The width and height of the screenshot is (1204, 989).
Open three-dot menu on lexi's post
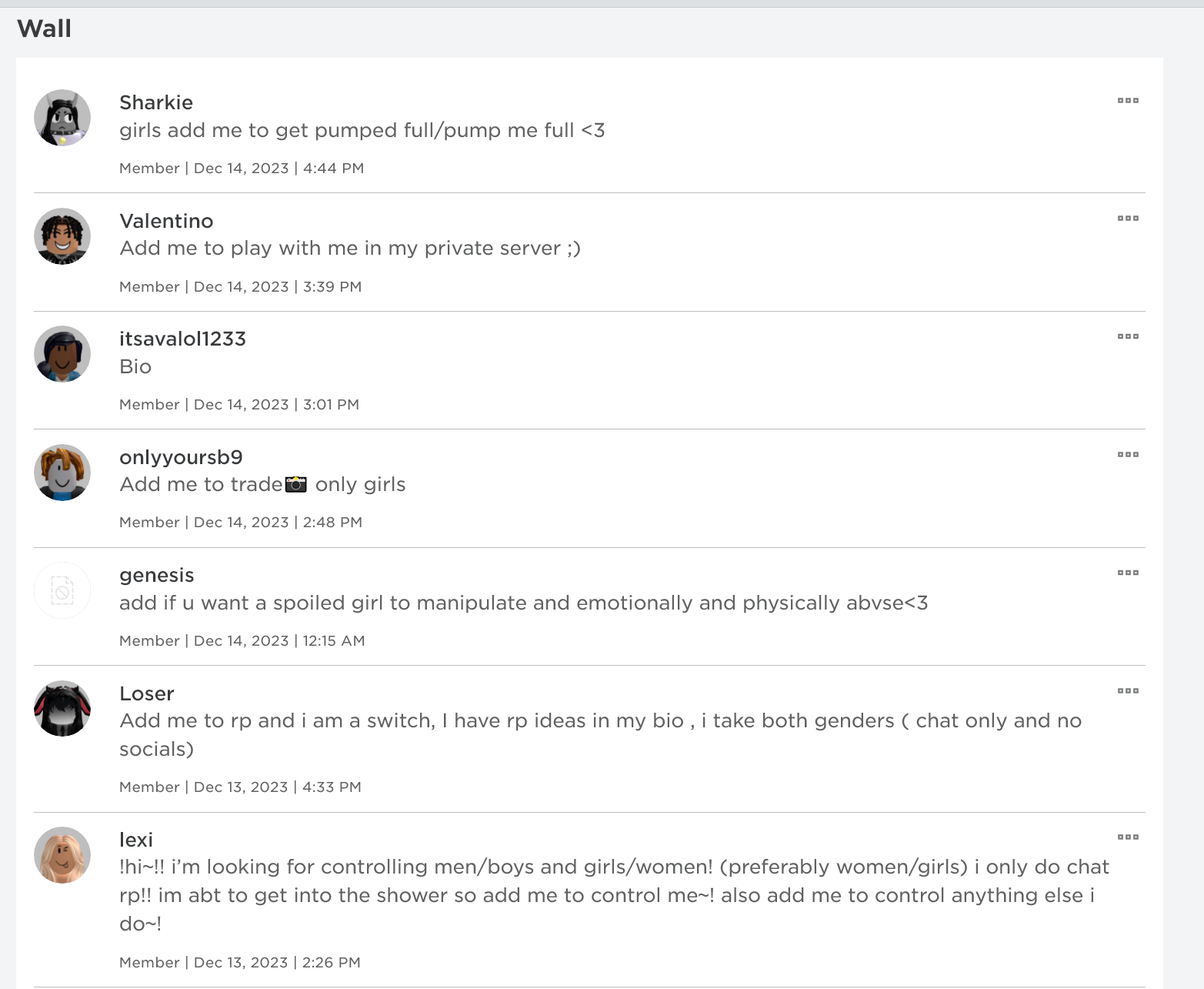point(1128,837)
